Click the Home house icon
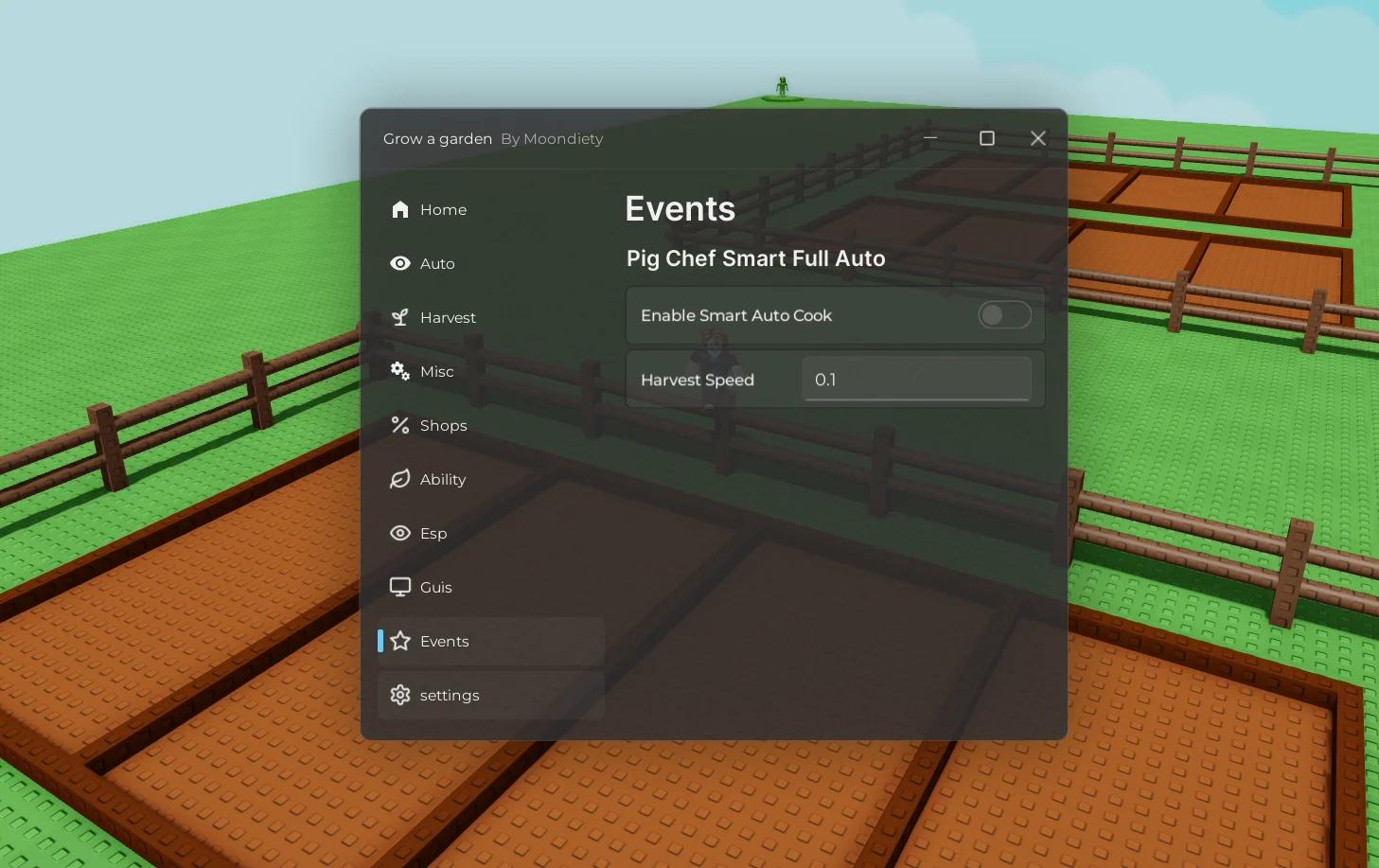Viewport: 1379px width, 868px height. coord(399,210)
